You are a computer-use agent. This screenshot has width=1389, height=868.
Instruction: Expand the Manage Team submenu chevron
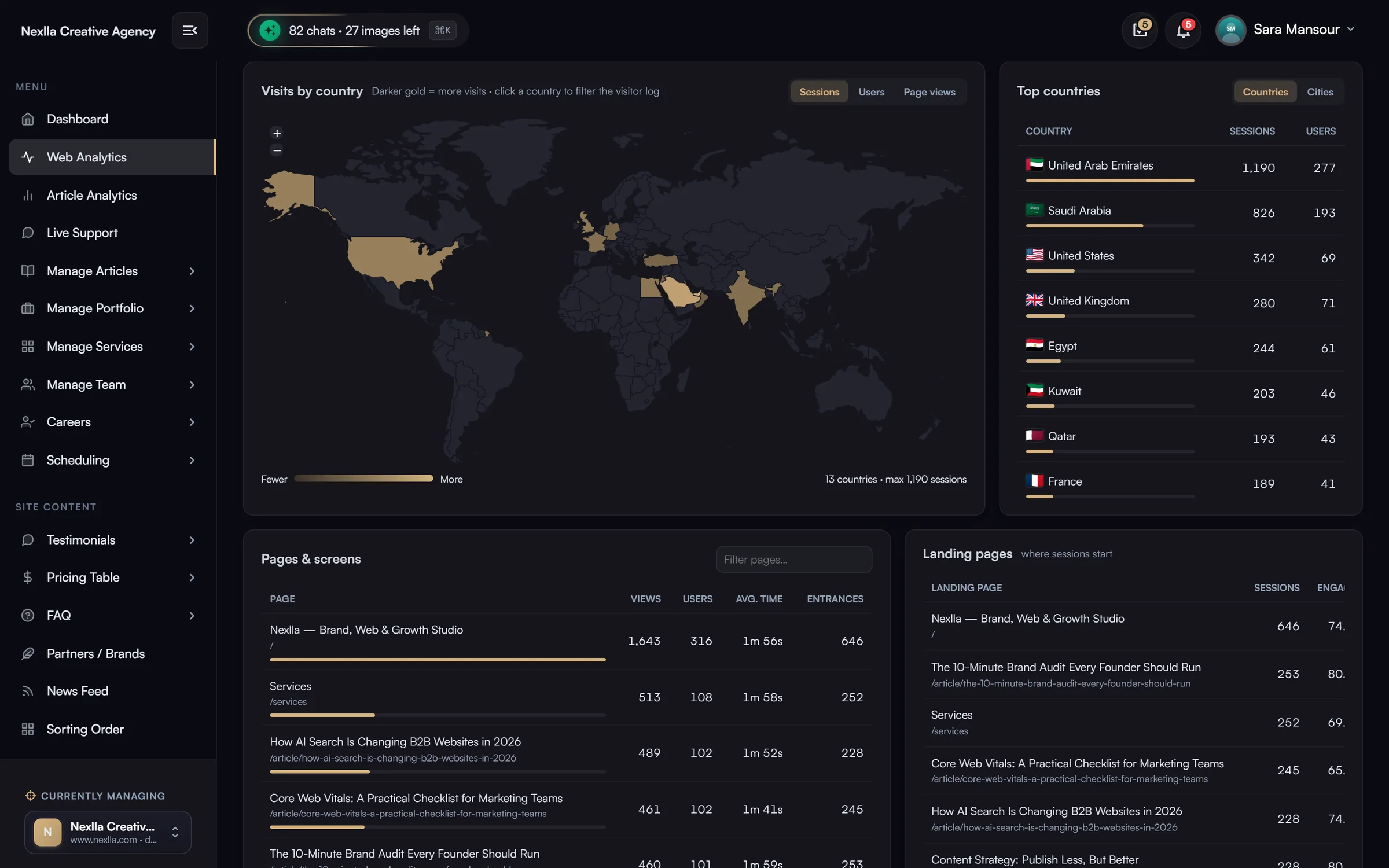[192, 385]
